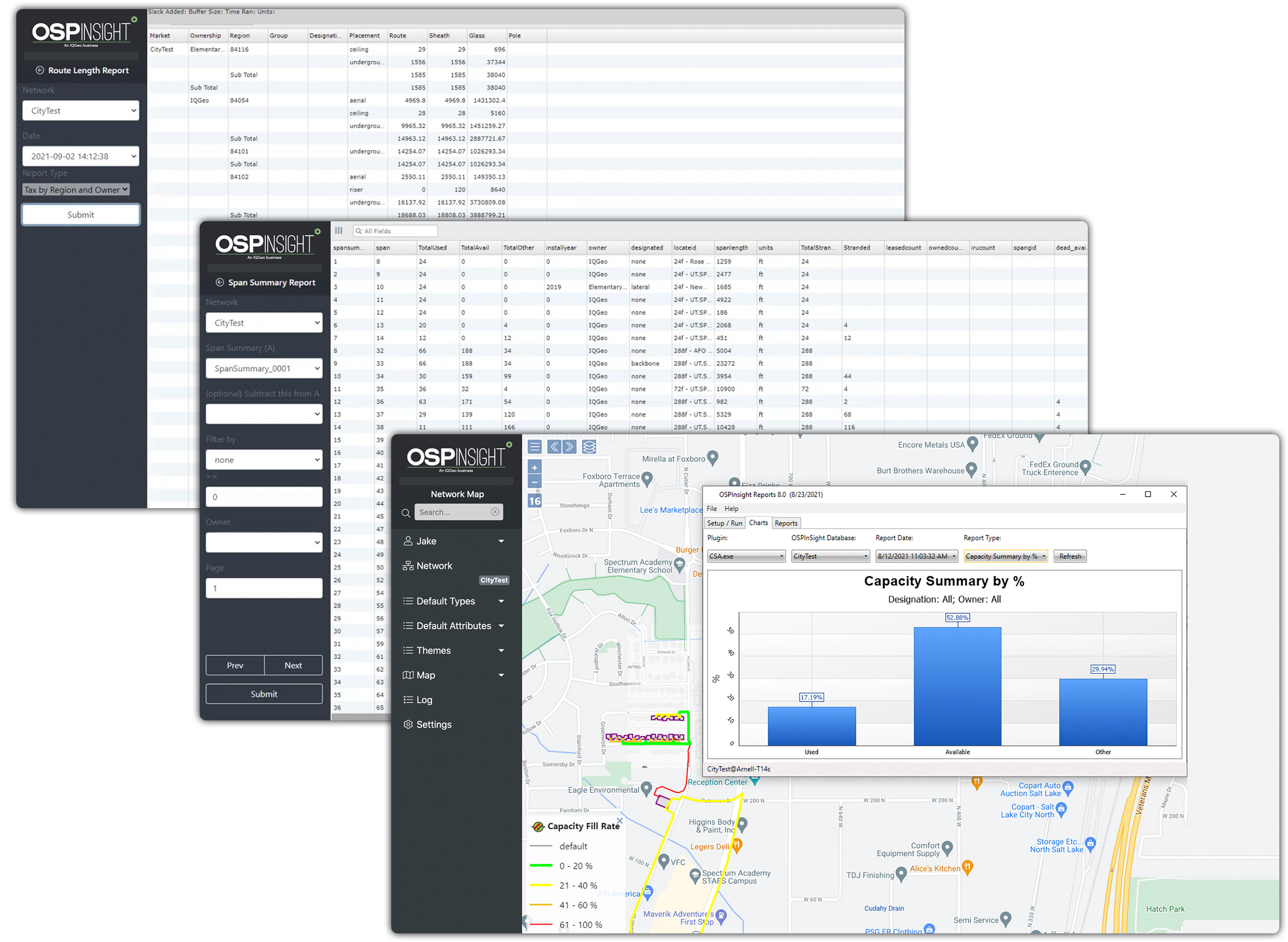Click the folded map icon beside Map
The height and width of the screenshot is (942, 1288).
(x=408, y=675)
